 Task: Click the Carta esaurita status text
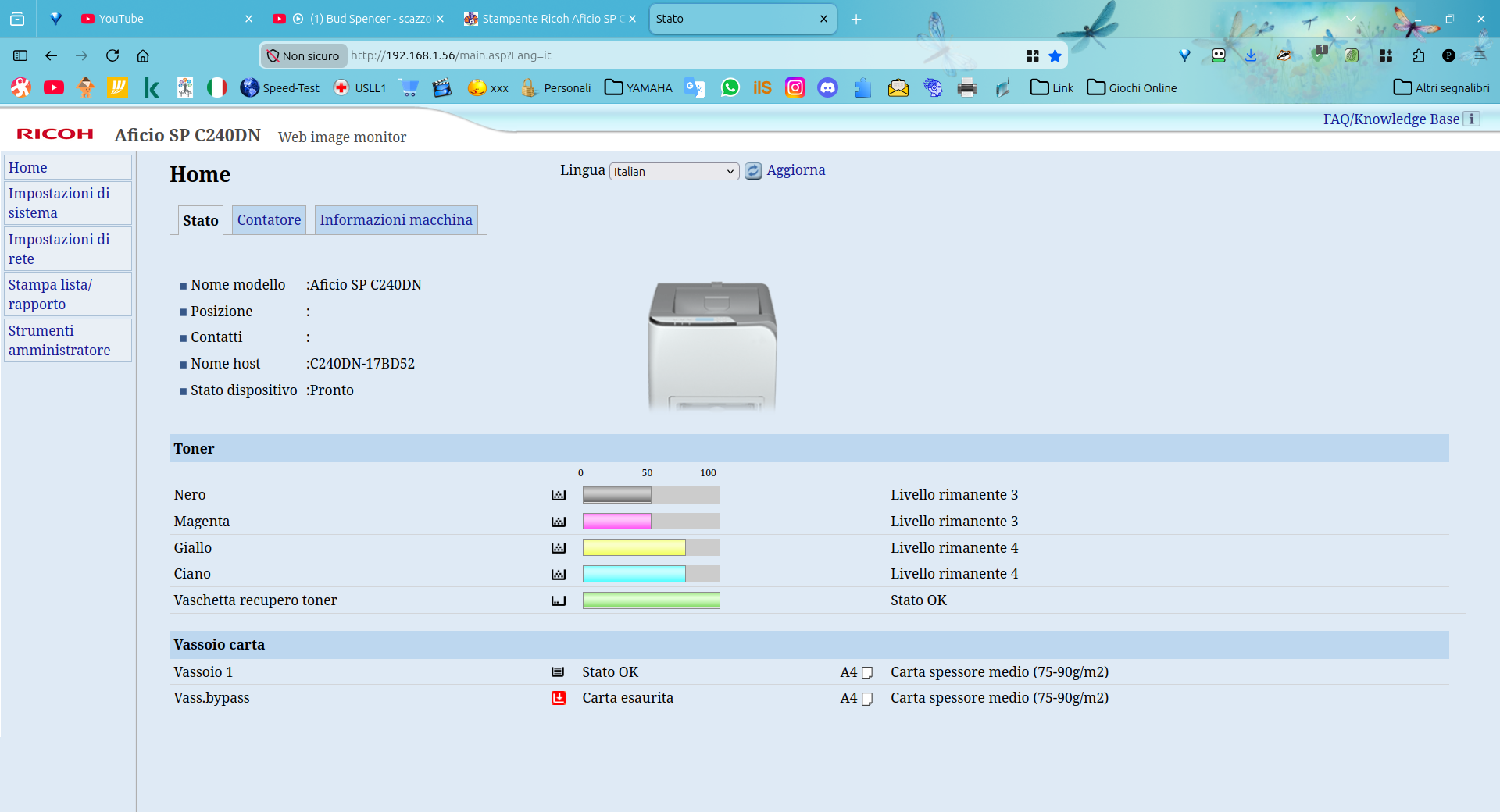coord(627,698)
